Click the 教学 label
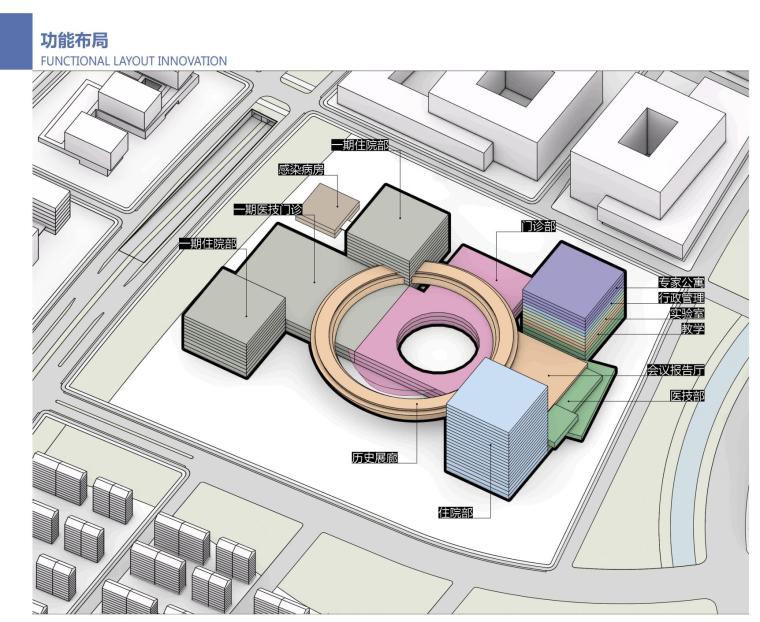This screenshot has height=622, width=760. click(x=693, y=328)
